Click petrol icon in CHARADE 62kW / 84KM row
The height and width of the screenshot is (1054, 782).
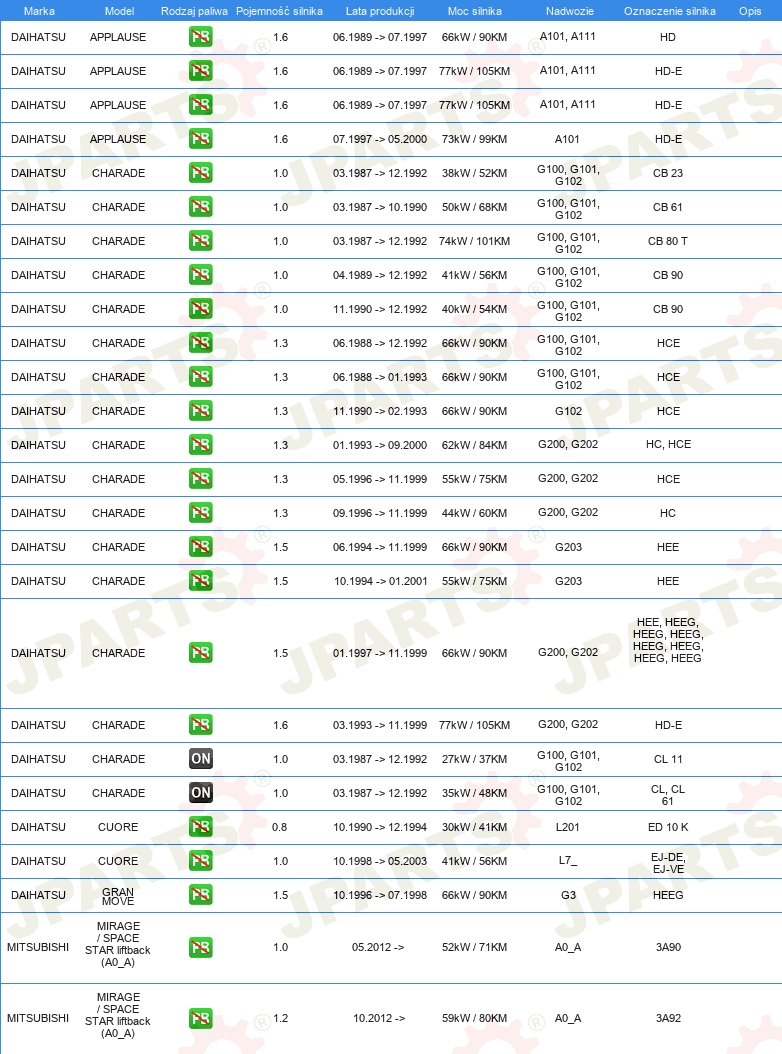tap(200, 445)
